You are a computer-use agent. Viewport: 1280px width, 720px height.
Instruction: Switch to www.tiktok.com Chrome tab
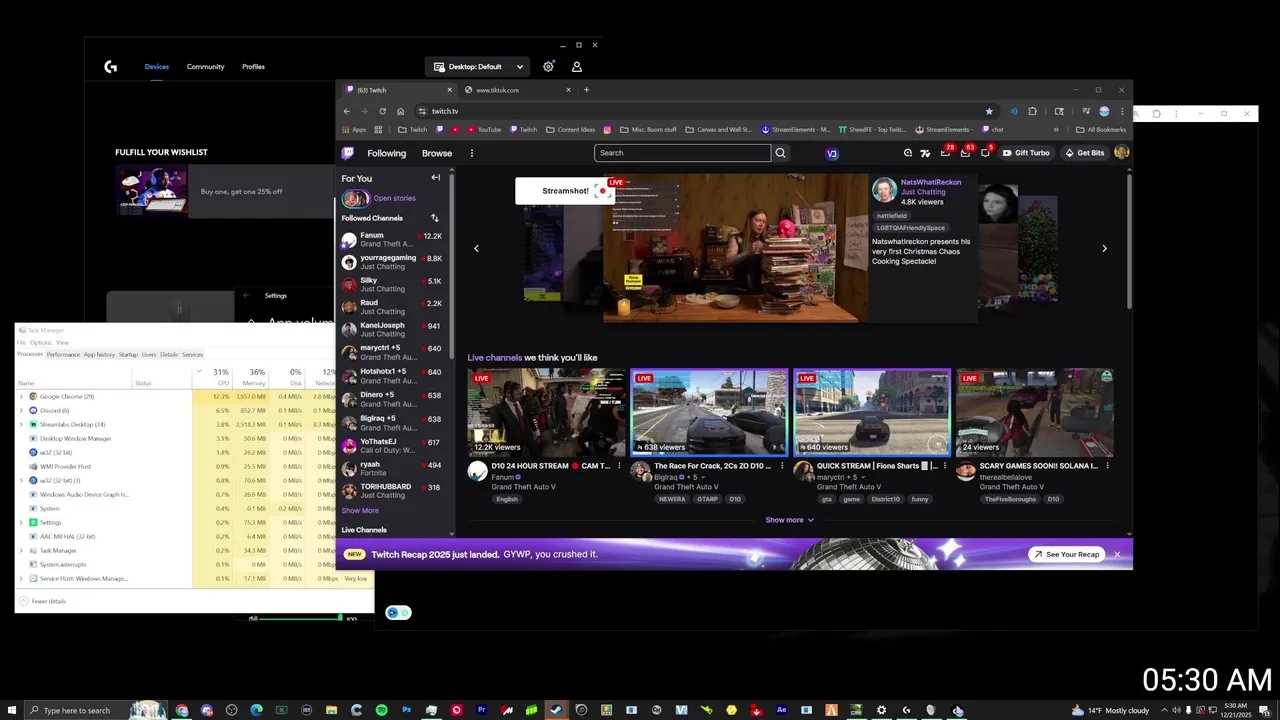[515, 90]
